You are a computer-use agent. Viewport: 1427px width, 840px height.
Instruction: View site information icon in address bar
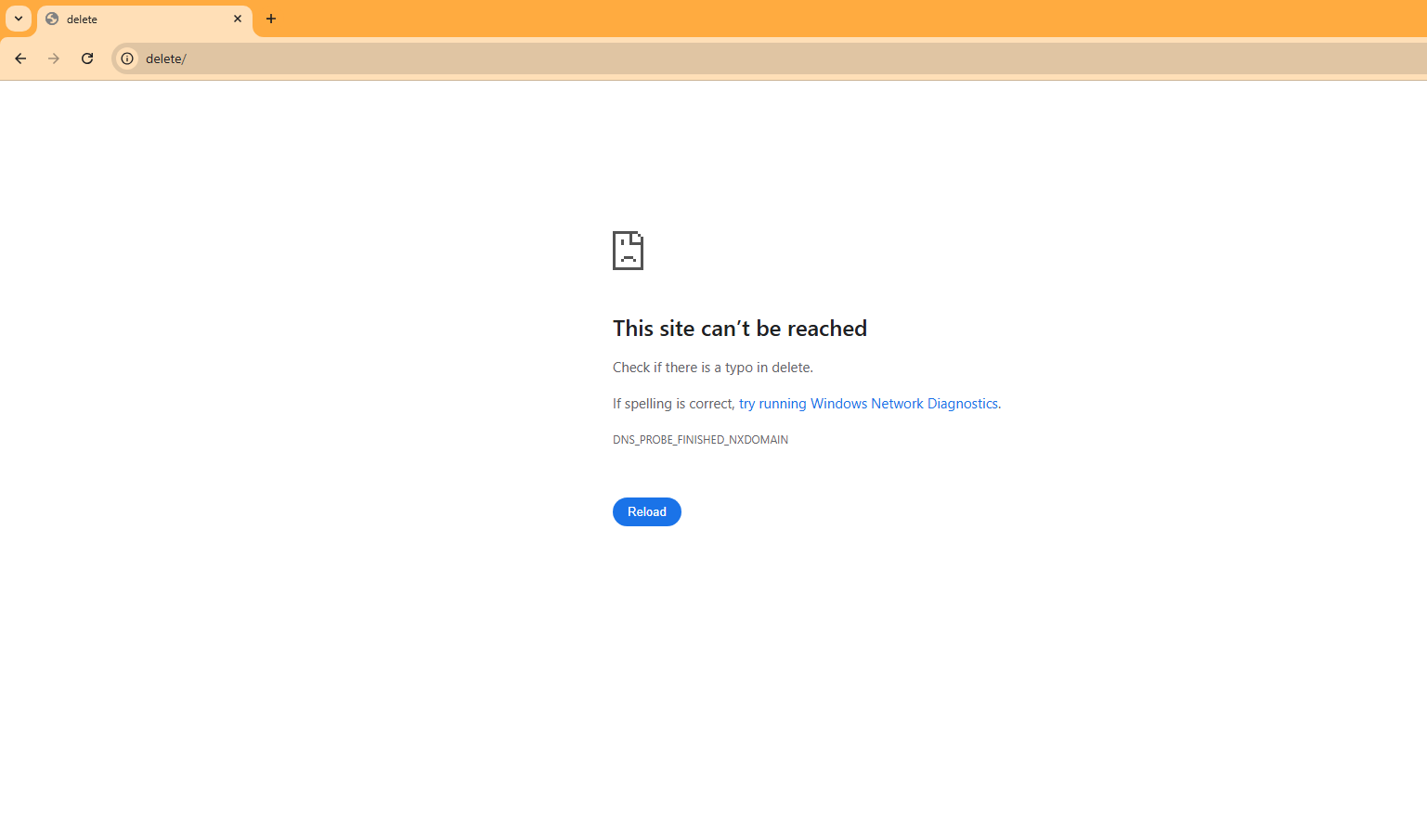(x=127, y=58)
